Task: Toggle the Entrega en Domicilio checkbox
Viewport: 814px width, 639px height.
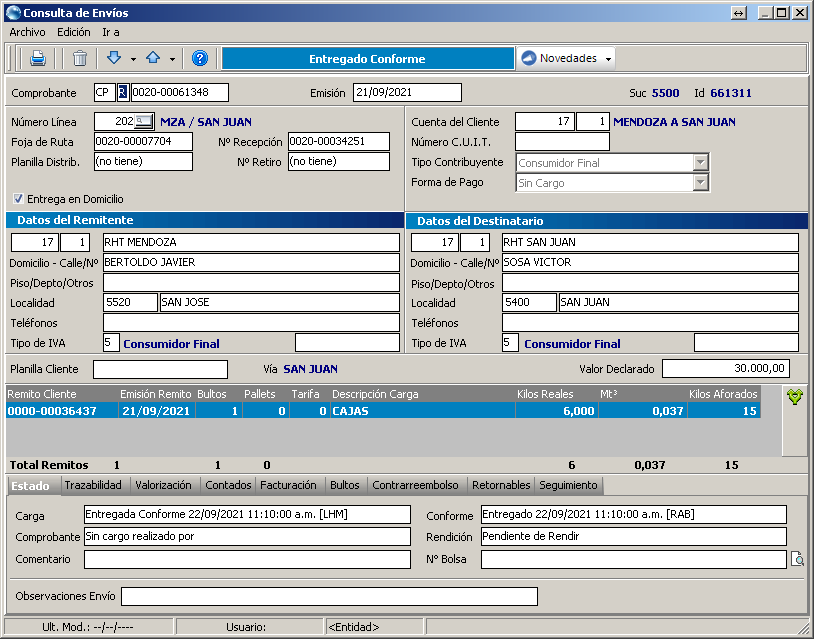Action: (19, 199)
